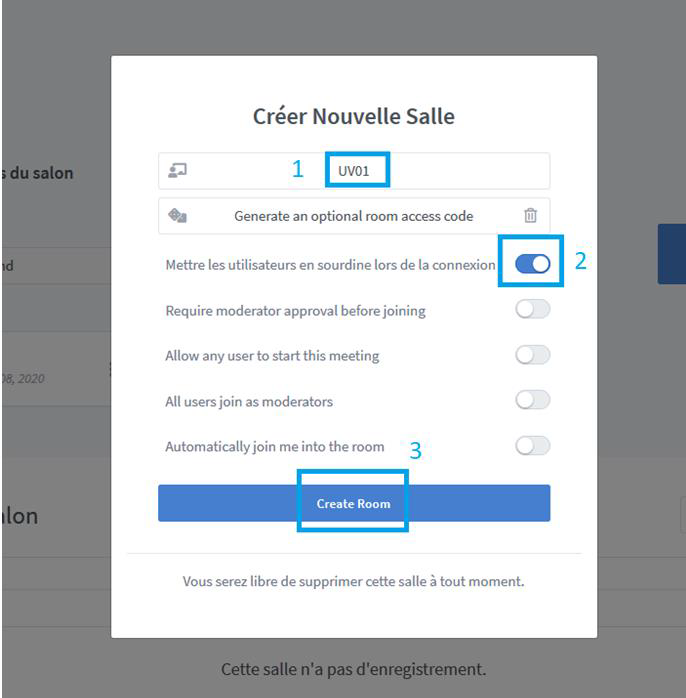The height and width of the screenshot is (698, 686).
Task: Click the dice icon to generate access code
Action: click(x=177, y=216)
